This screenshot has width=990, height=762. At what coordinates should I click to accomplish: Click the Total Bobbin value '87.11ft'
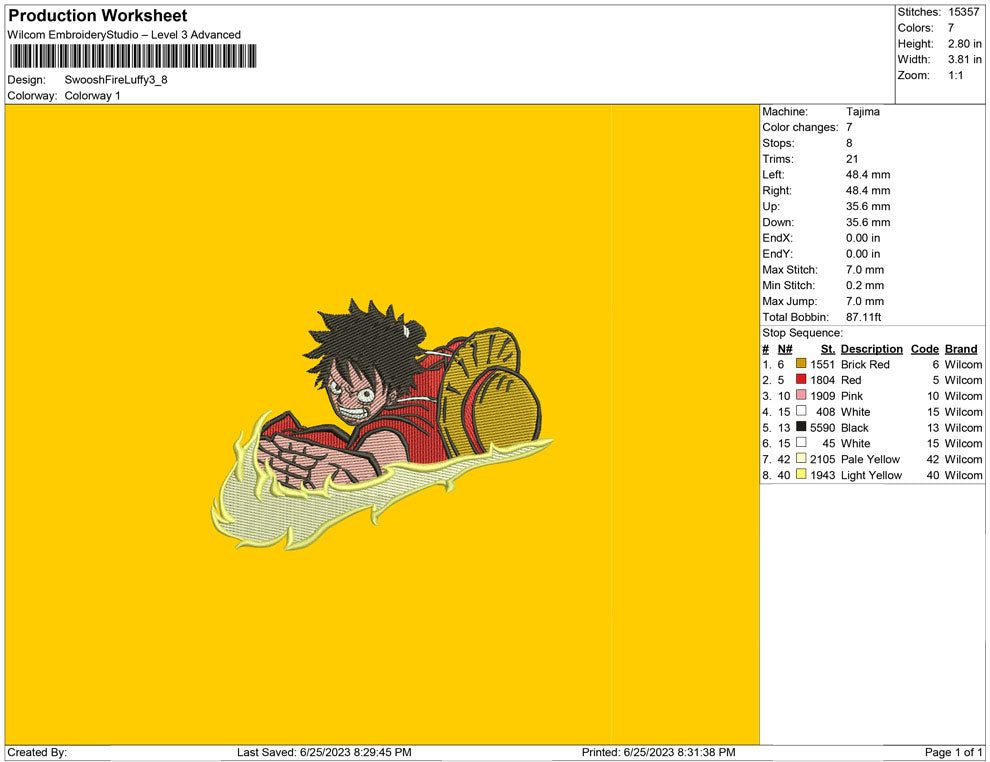point(864,317)
